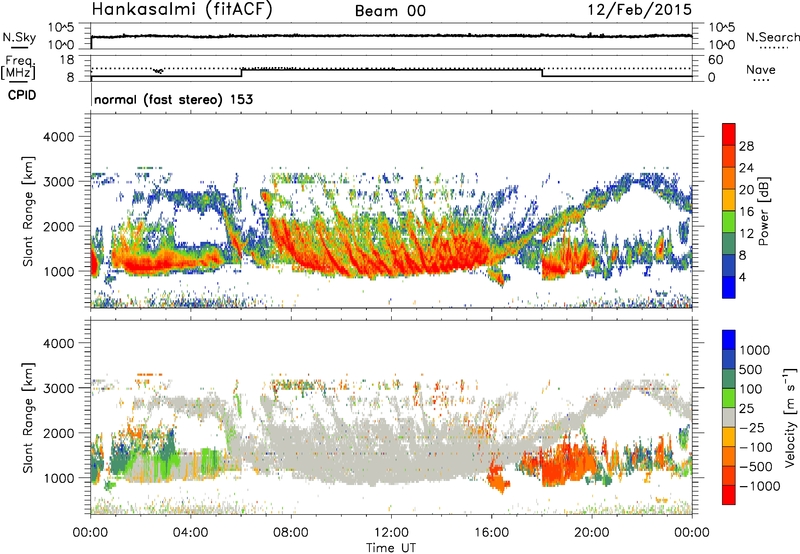Click the red bottom of the velocity colorbar
Viewport: 800px width, 554px height.
[x=729, y=495]
